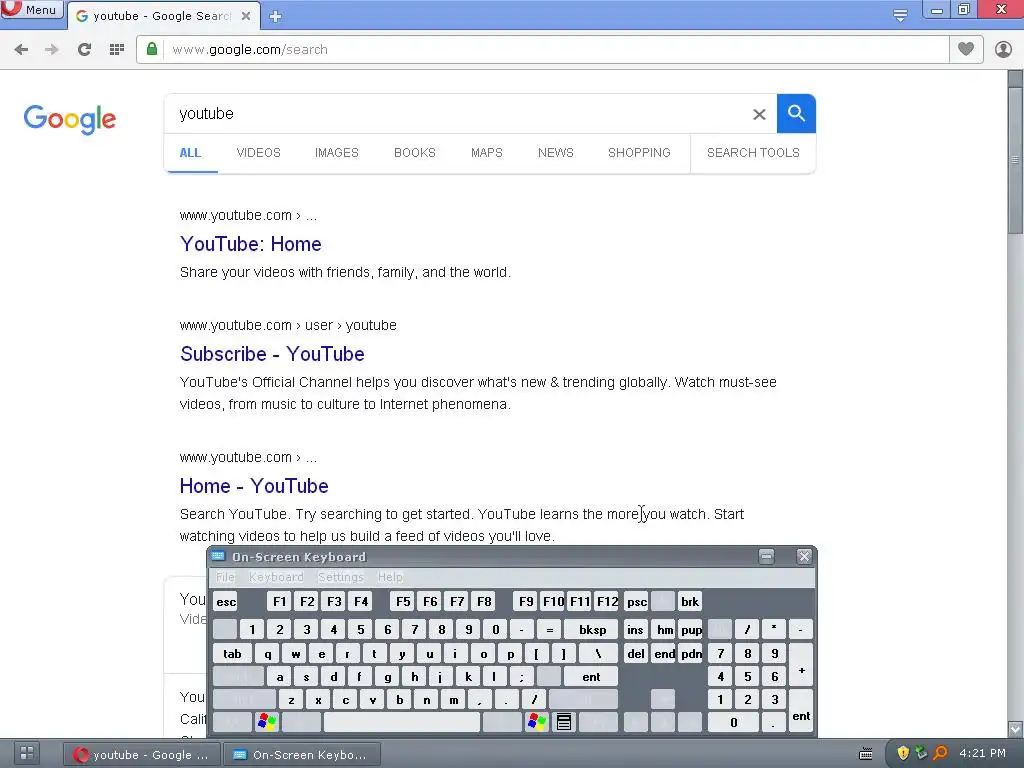The image size is (1024, 768).
Task: Click the scrollbar down arrow
Action: 1015,729
